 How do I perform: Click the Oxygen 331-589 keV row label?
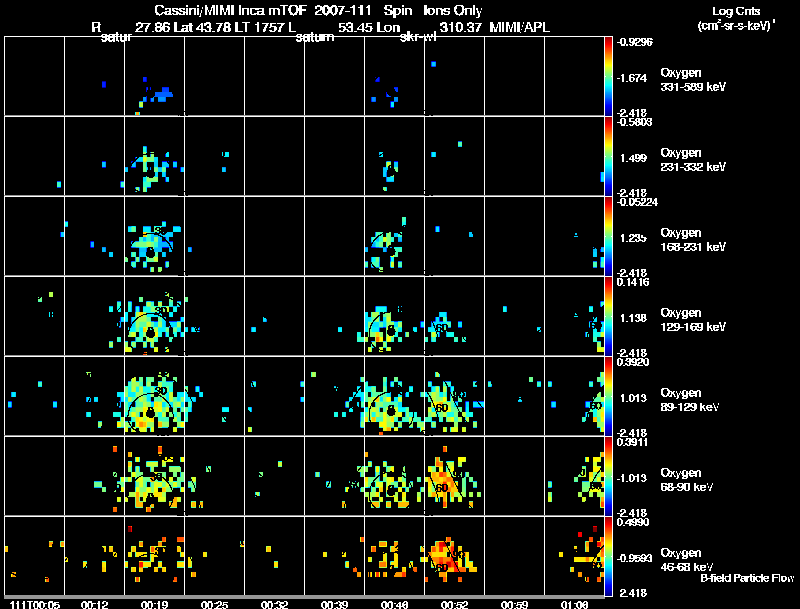[x=693, y=80]
